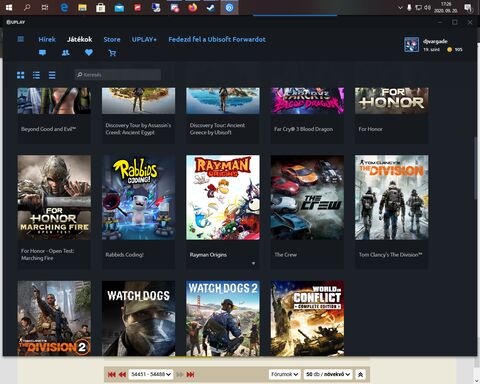This screenshot has width=480, height=384.
Task: Open the 54451 - 54488 page range dropdown
Action: 151,374
